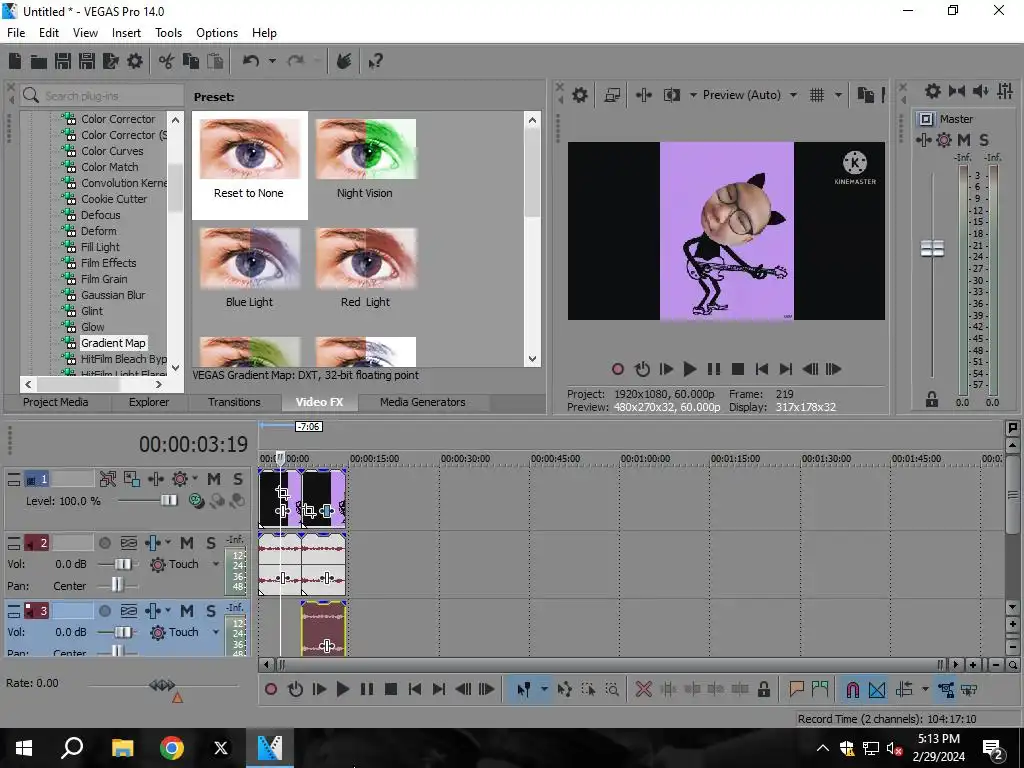Open the File menu
Screen dimensions: 1024x768
click(16, 33)
